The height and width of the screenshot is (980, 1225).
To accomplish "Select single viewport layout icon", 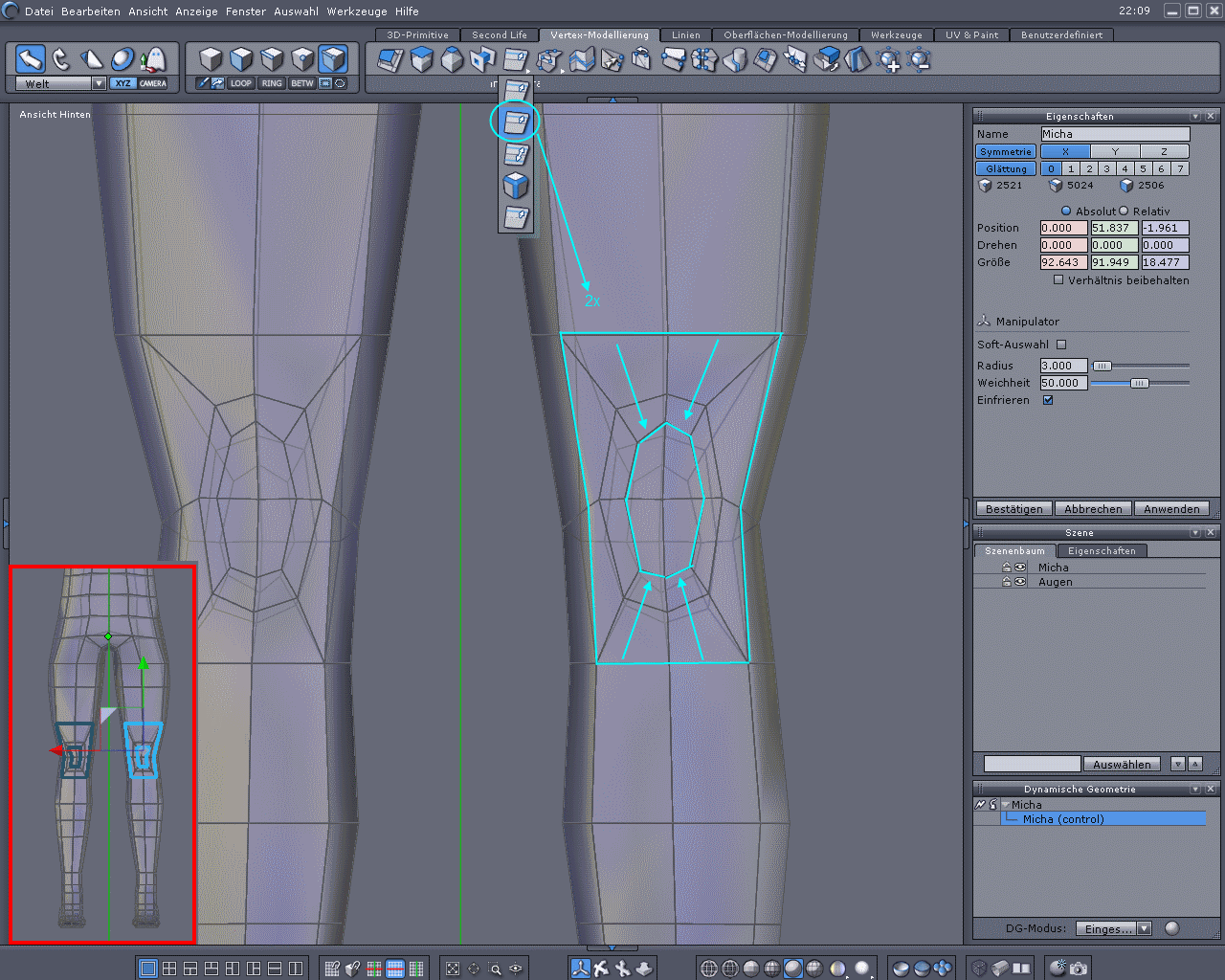I will [x=148, y=969].
